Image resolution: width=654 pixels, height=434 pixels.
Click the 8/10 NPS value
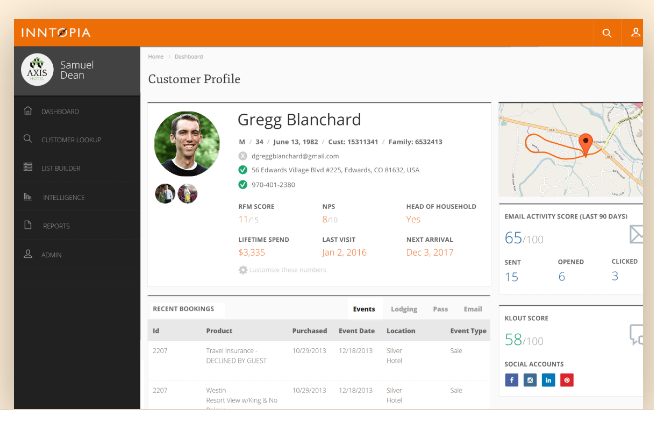pyautogui.click(x=330, y=219)
